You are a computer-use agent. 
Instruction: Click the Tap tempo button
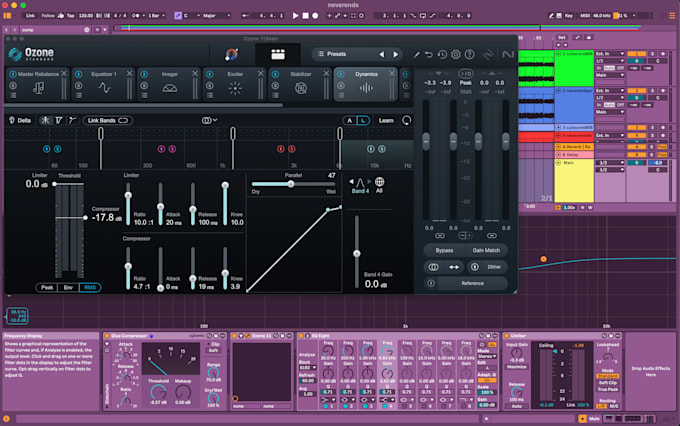point(70,16)
